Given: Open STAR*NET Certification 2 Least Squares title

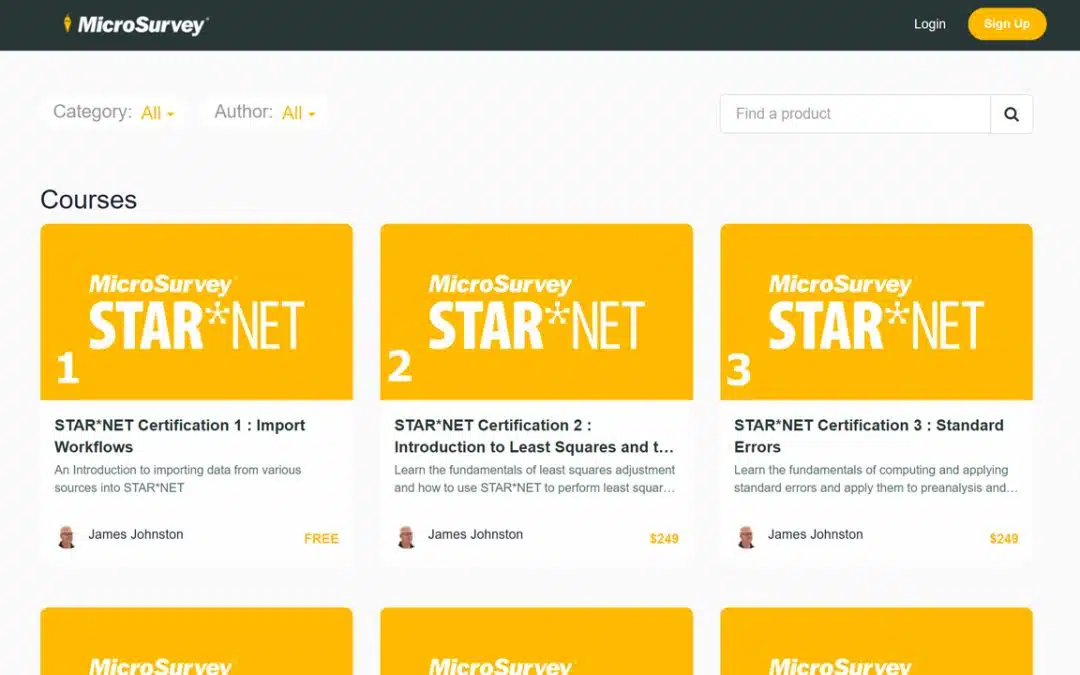Looking at the screenshot, I should tap(534, 436).
